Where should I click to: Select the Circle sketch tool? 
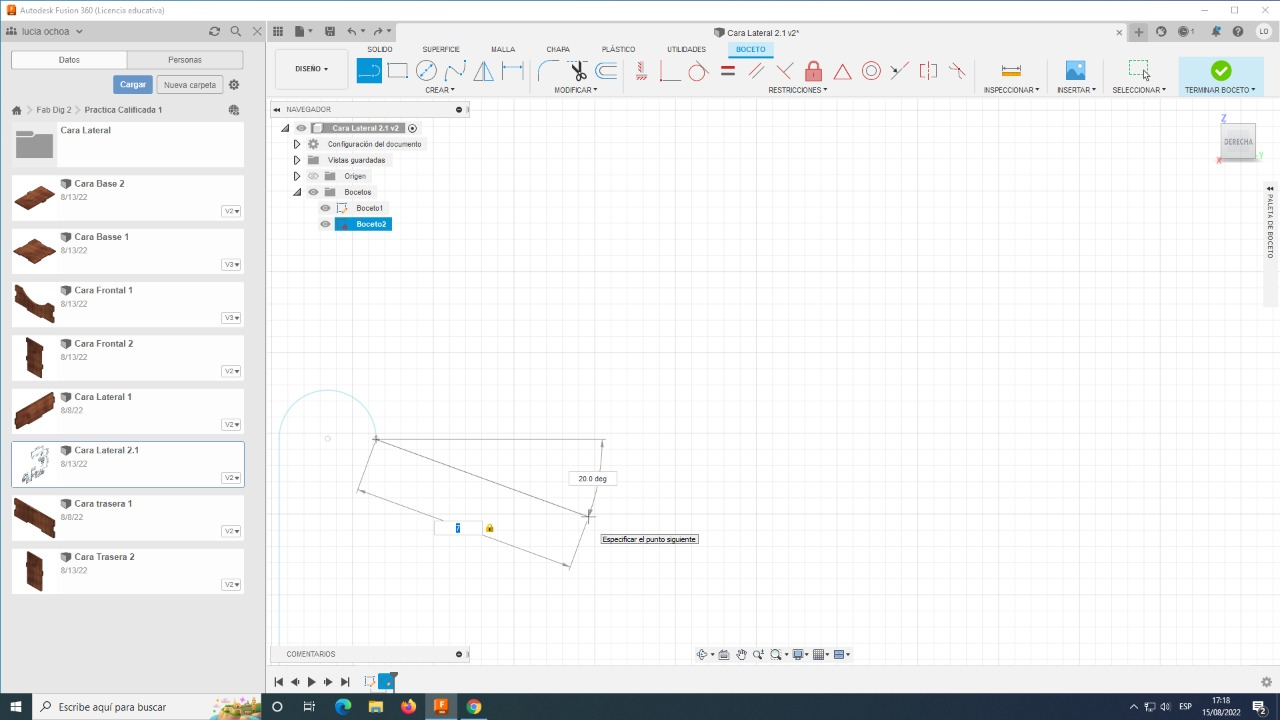[427, 71]
